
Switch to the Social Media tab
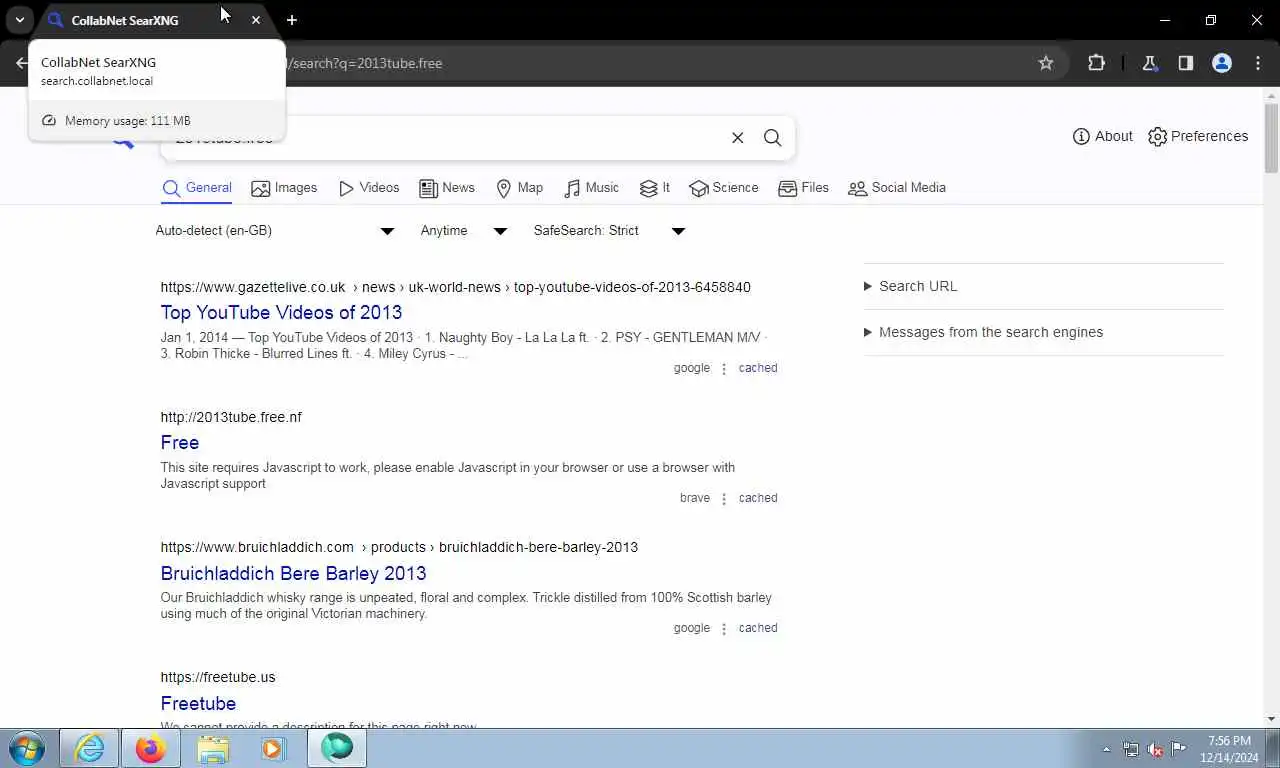click(897, 188)
